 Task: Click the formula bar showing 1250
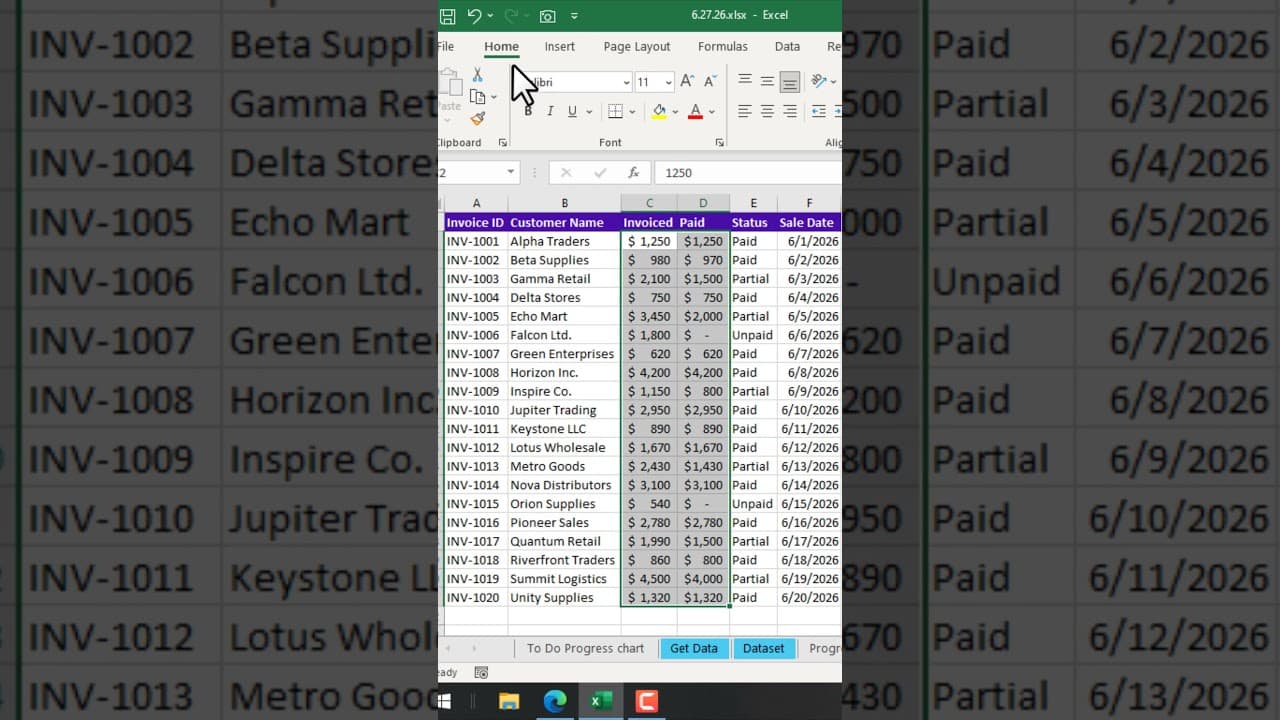tap(748, 172)
